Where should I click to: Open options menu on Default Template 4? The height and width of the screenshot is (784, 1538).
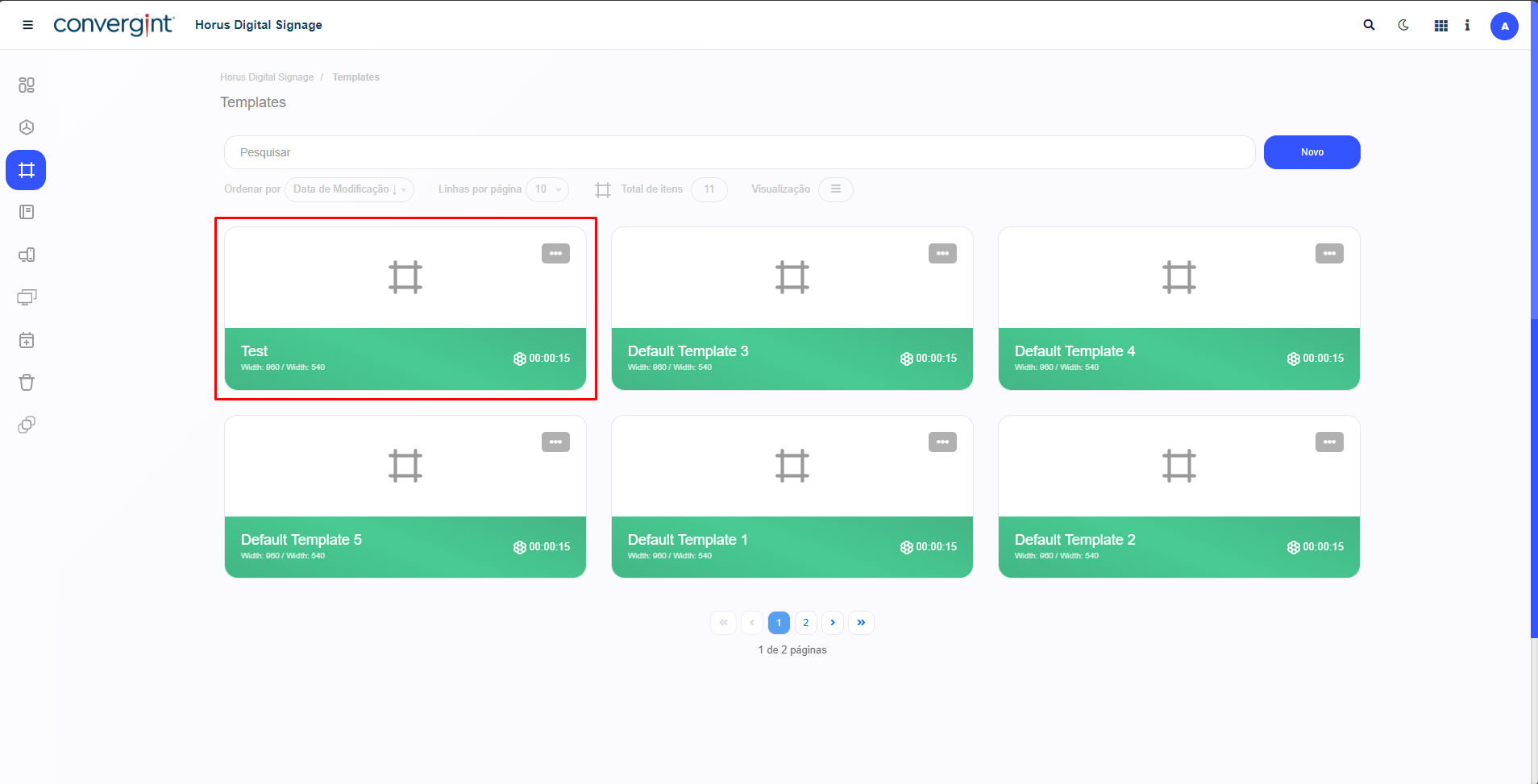pos(1329,254)
